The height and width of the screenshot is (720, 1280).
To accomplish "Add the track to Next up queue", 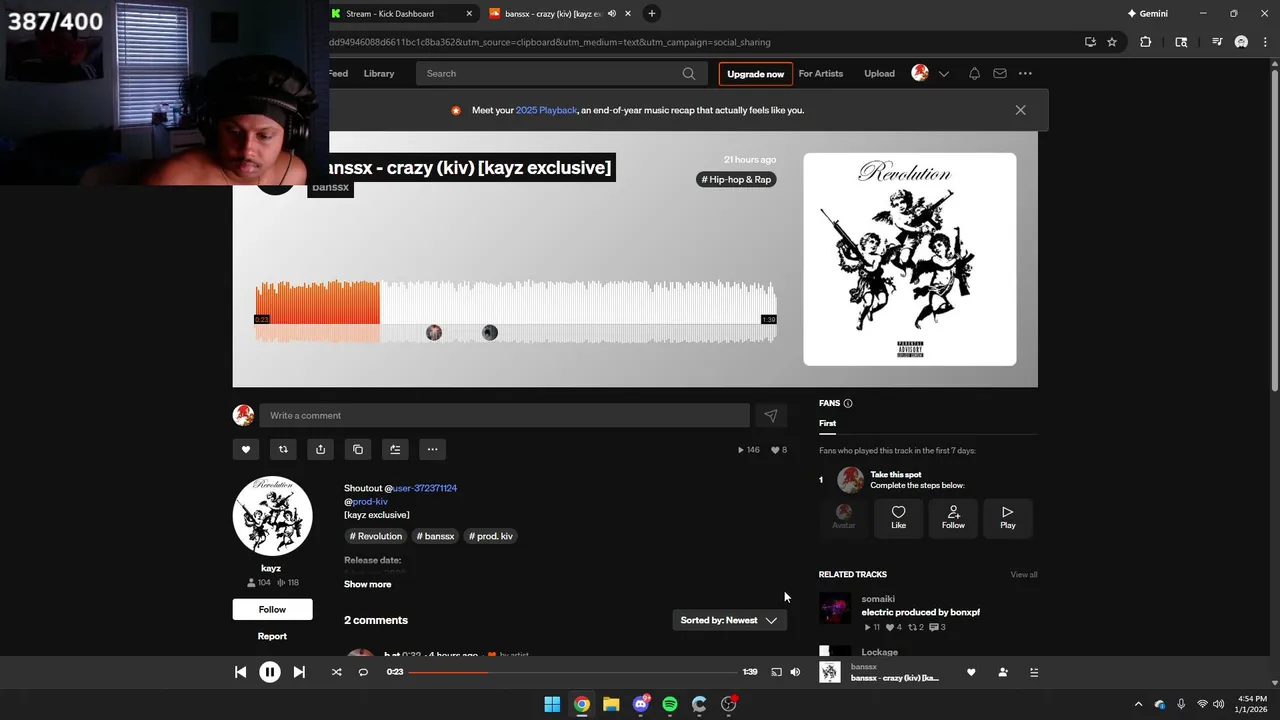I will (395, 449).
